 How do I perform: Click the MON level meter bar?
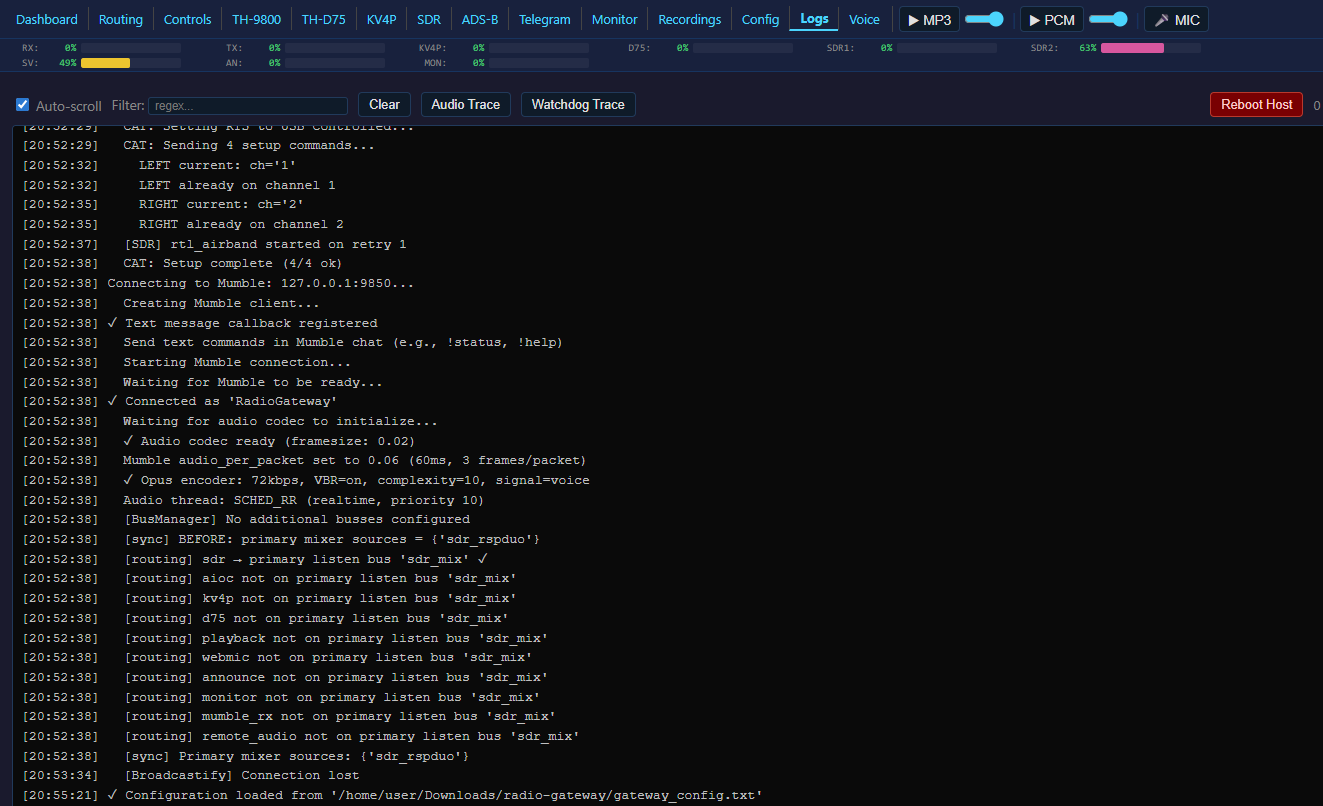tap(540, 63)
